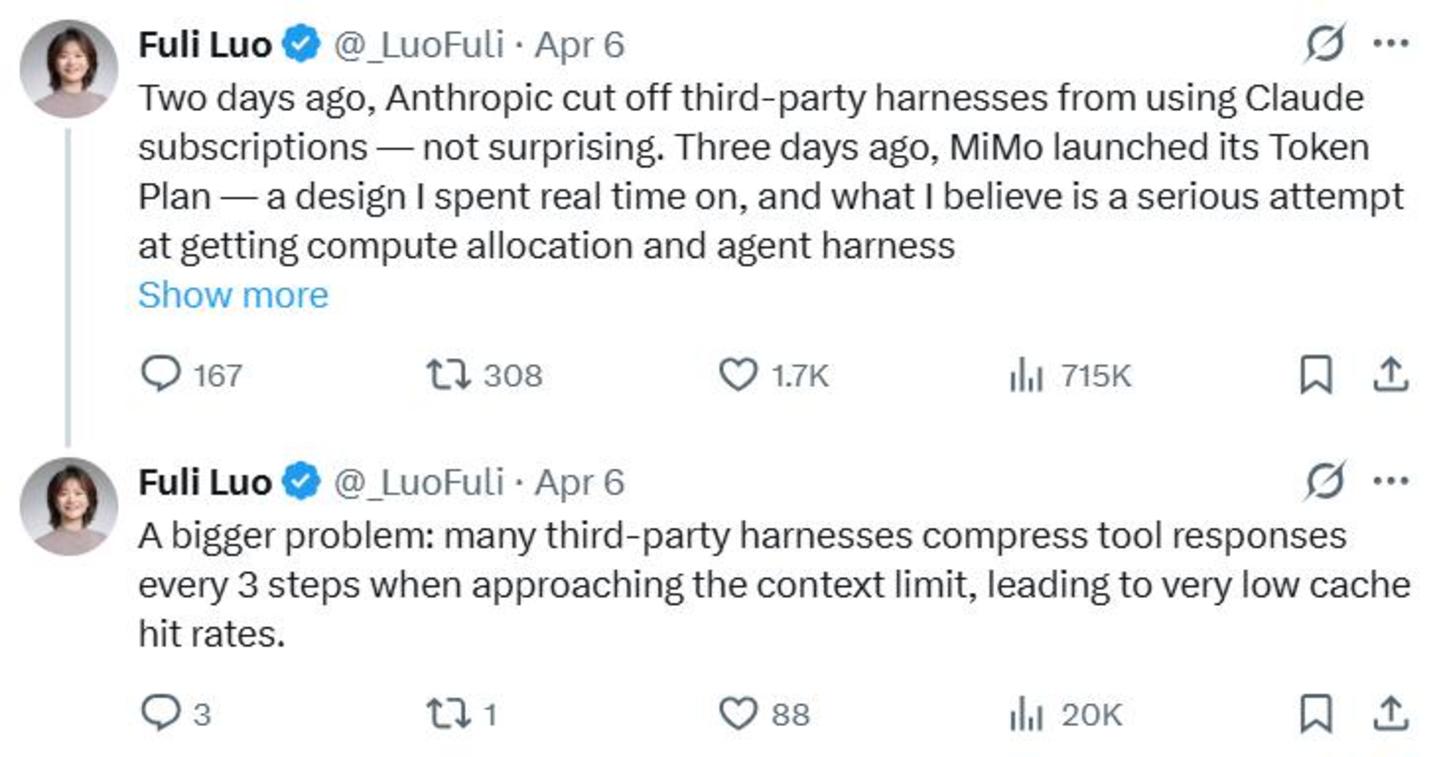
Task: Reply to the second tweet (3 replies)
Action: tap(159, 714)
